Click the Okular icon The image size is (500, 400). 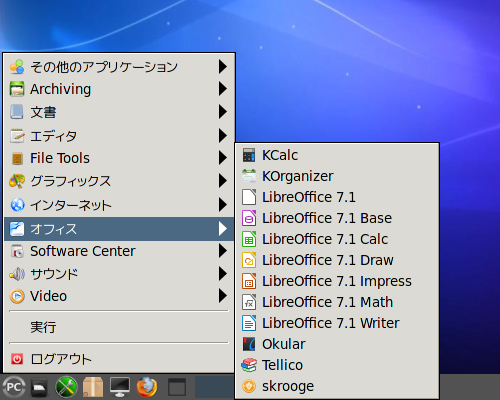[x=249, y=344]
